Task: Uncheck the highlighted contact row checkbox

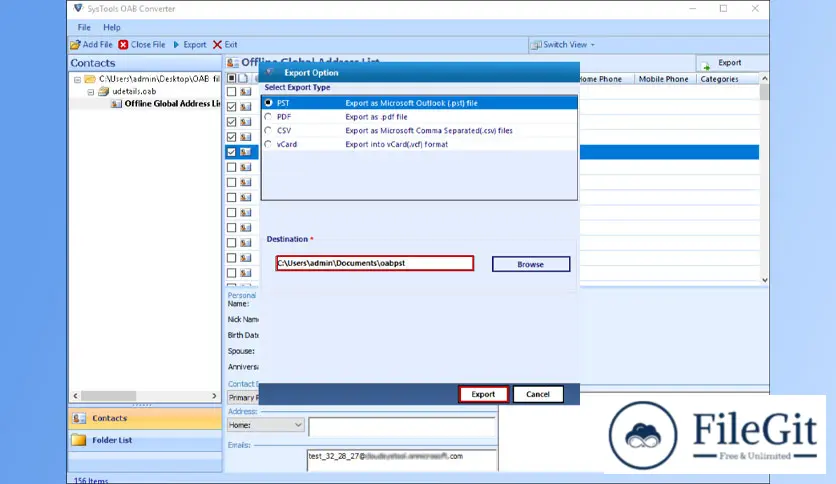Action: pos(231,152)
